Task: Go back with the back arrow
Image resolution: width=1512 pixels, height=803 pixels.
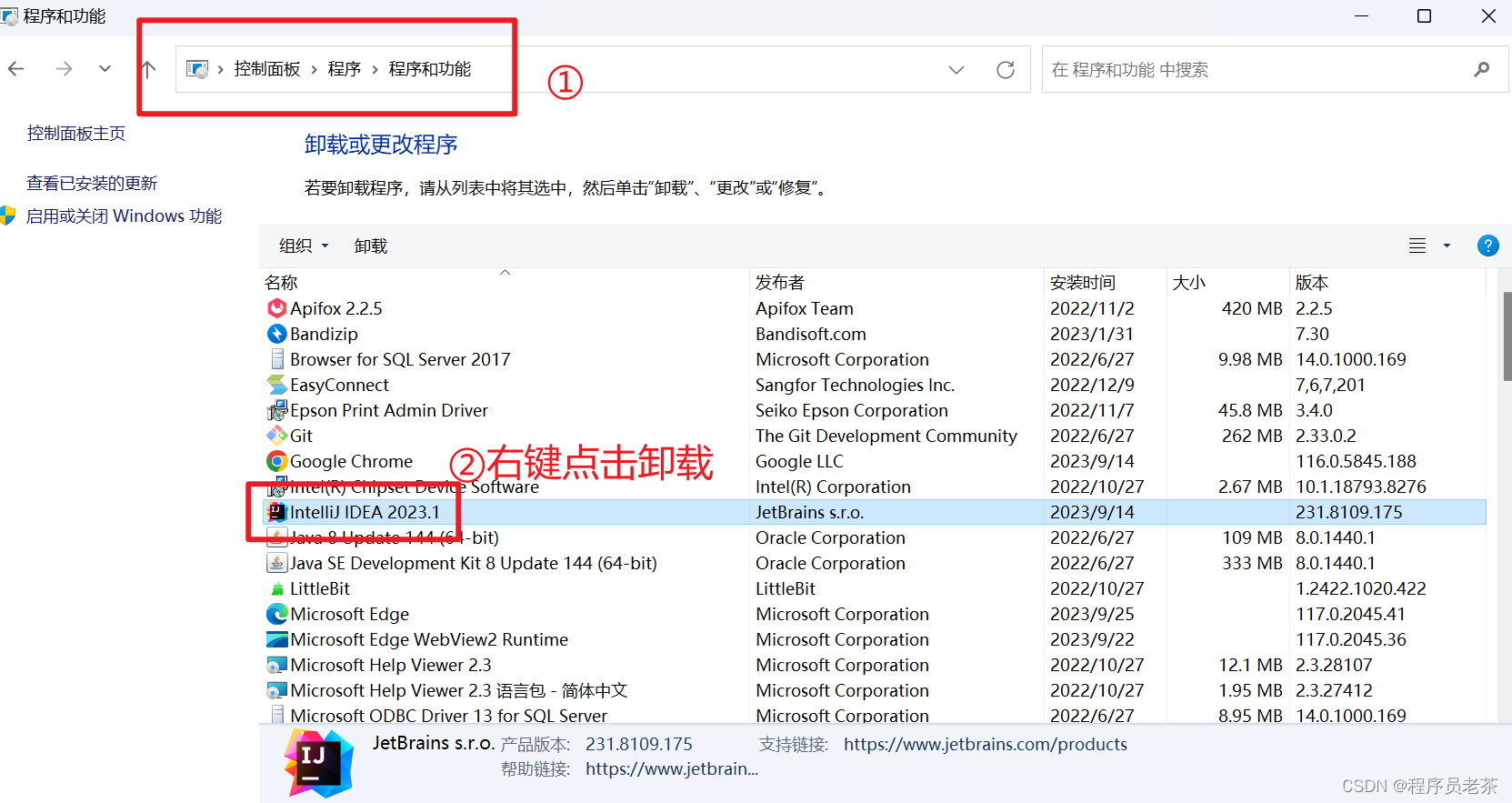Action: tap(16, 69)
